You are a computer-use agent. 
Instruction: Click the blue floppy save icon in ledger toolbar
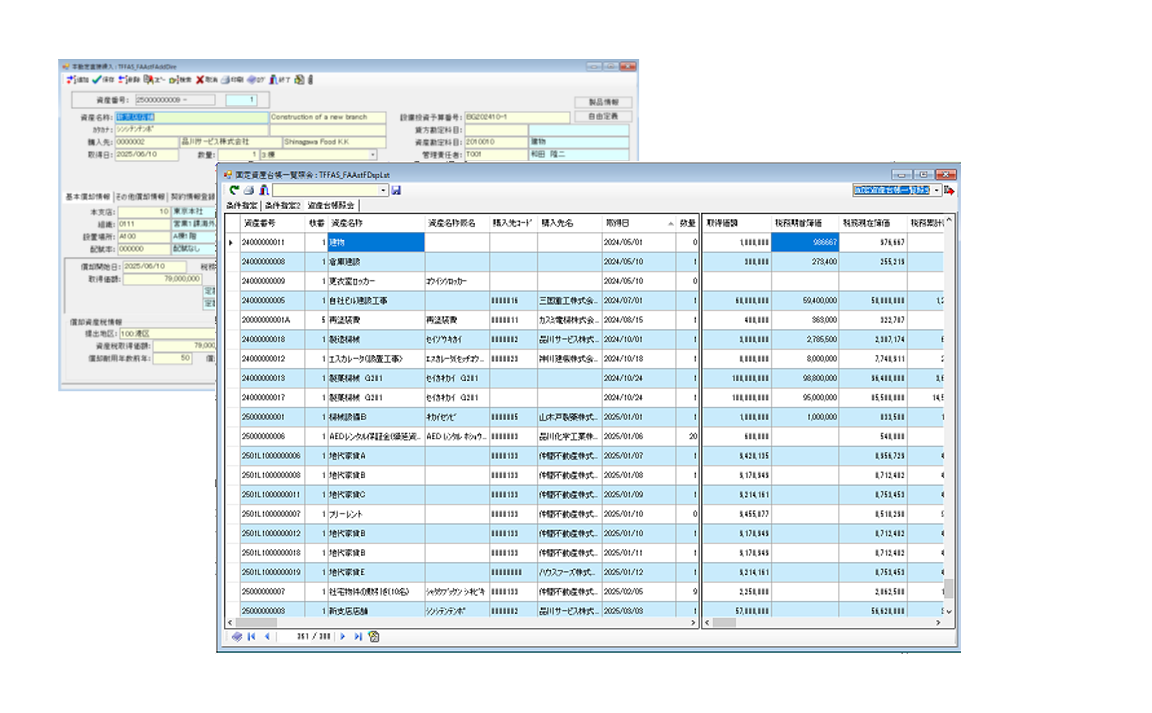396,190
